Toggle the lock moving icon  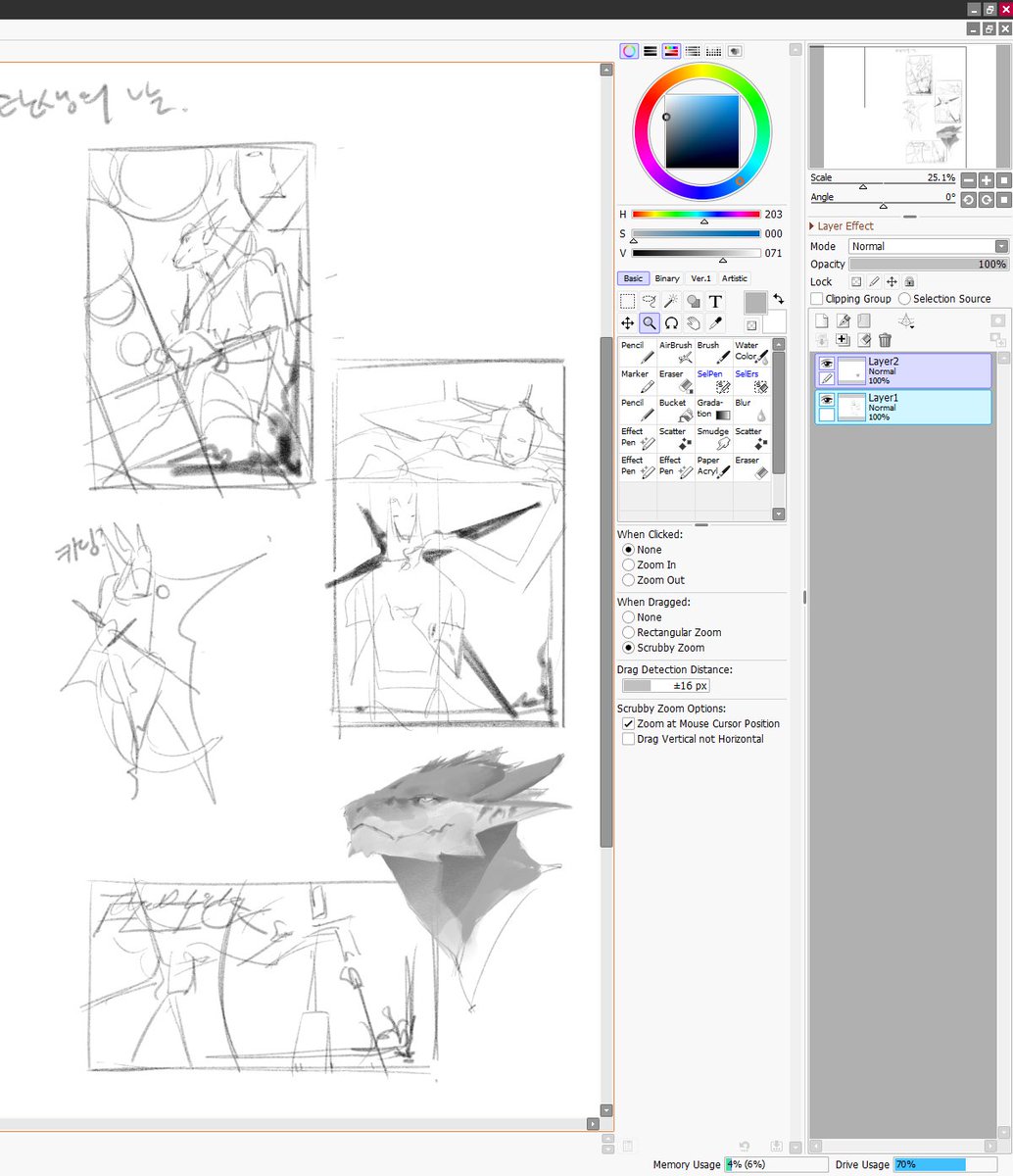tap(892, 282)
